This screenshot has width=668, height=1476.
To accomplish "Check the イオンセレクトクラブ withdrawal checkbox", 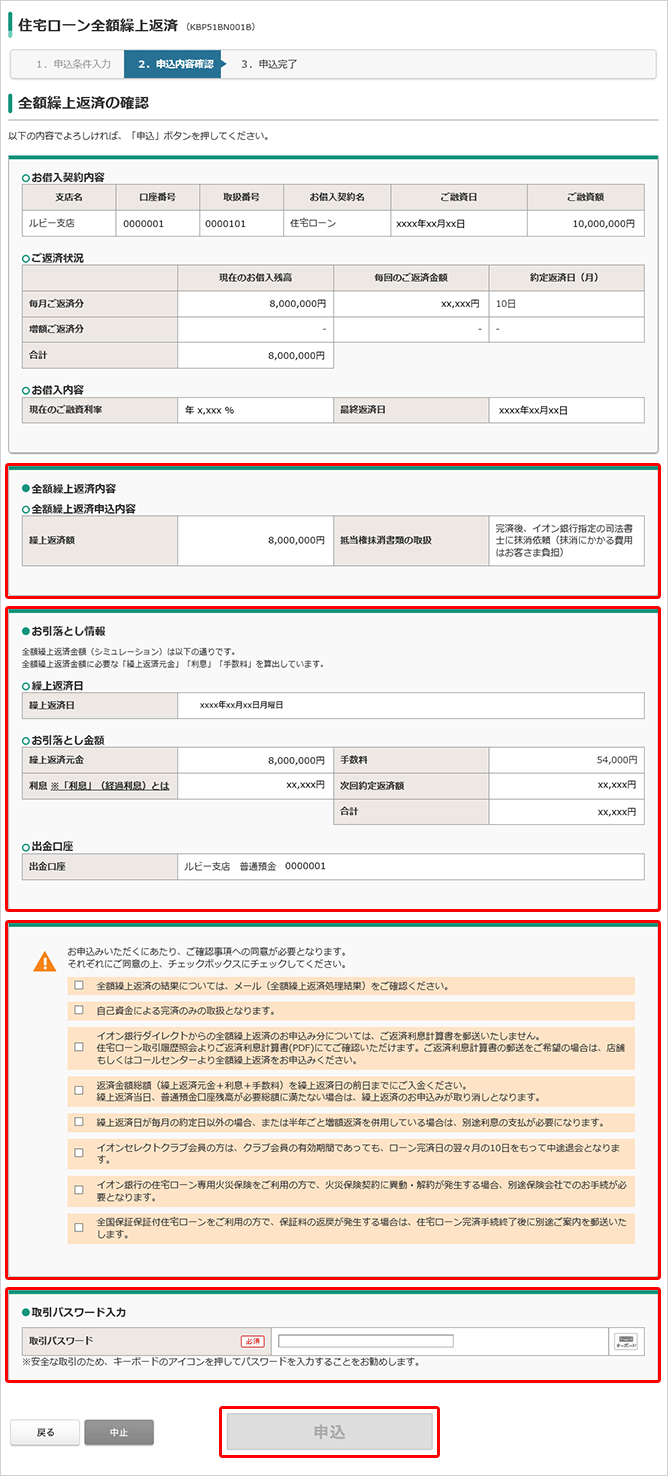I will (79, 1153).
